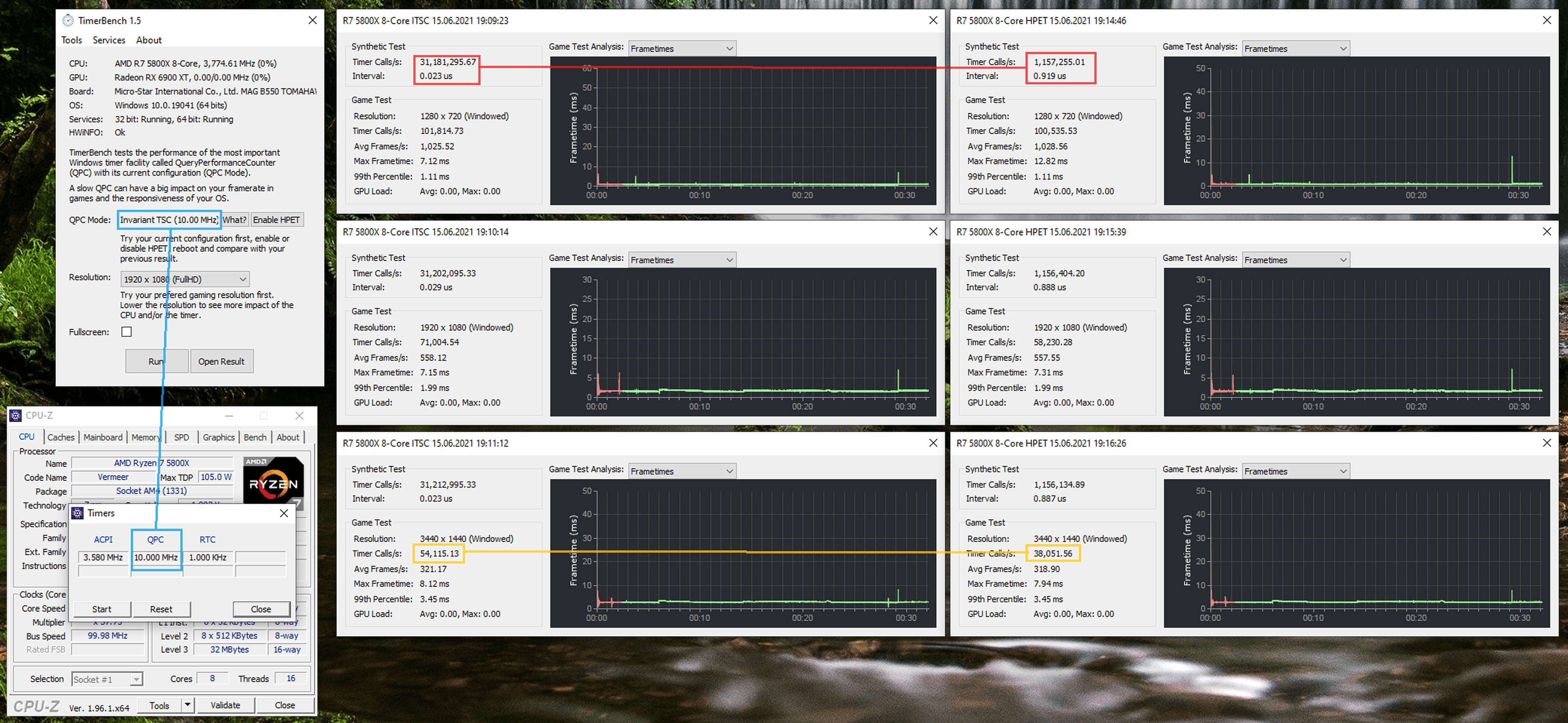Click Timer Calls/s value 1,157,255.01
This screenshot has height=723, width=1568.
click(1059, 62)
